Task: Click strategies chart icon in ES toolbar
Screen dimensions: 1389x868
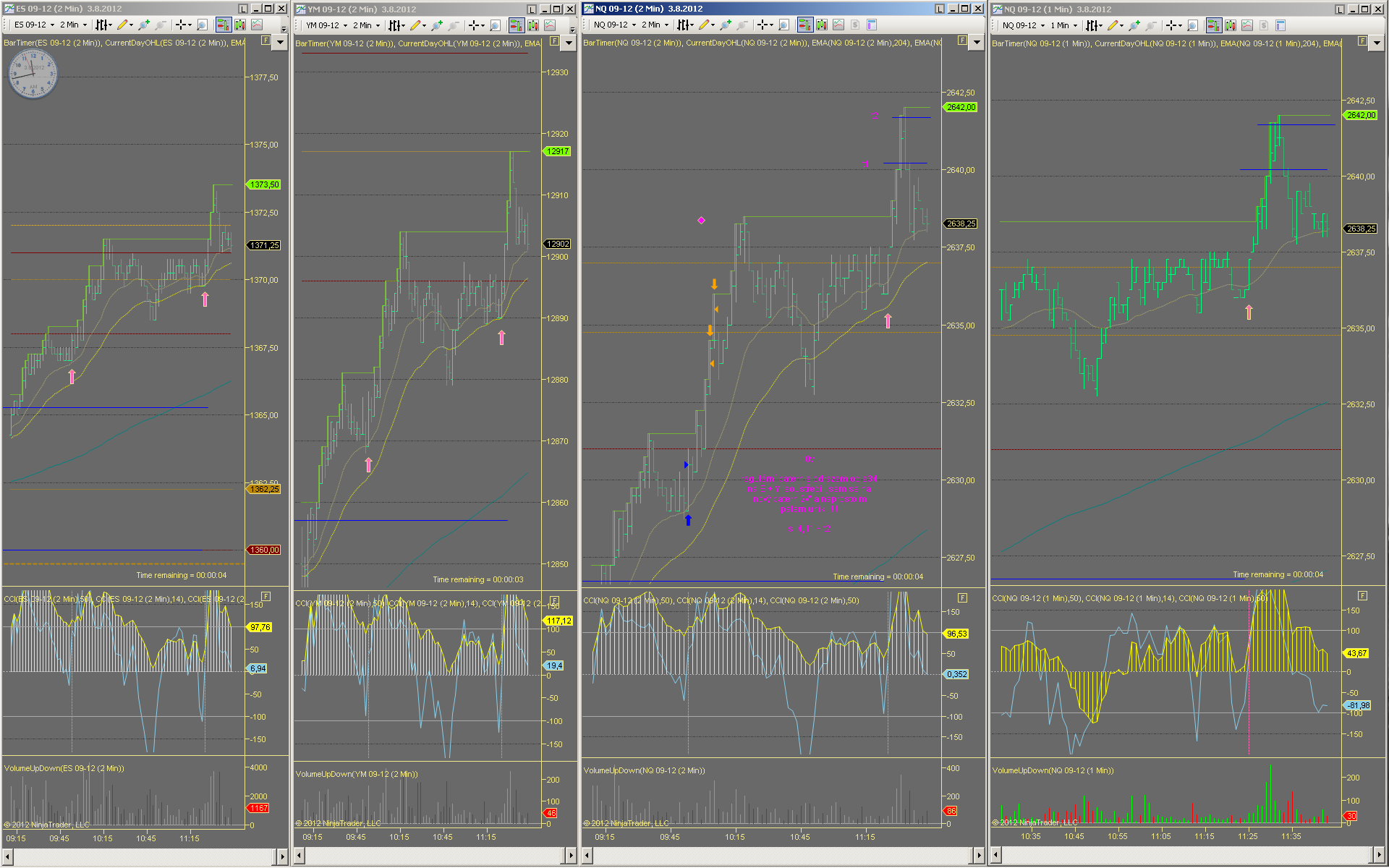Action: [257, 25]
